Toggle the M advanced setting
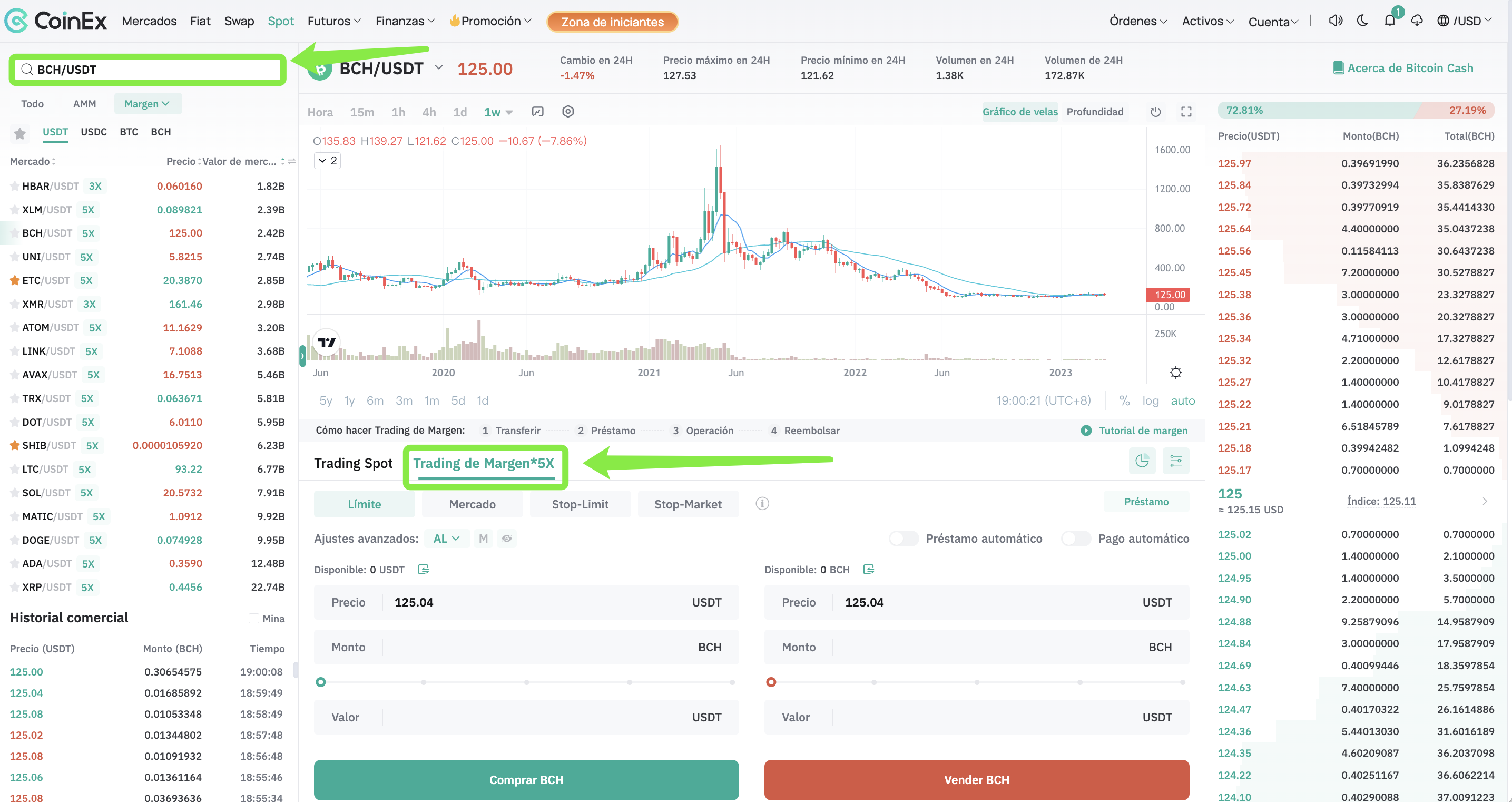The height and width of the screenshot is (802, 1512). point(483,539)
